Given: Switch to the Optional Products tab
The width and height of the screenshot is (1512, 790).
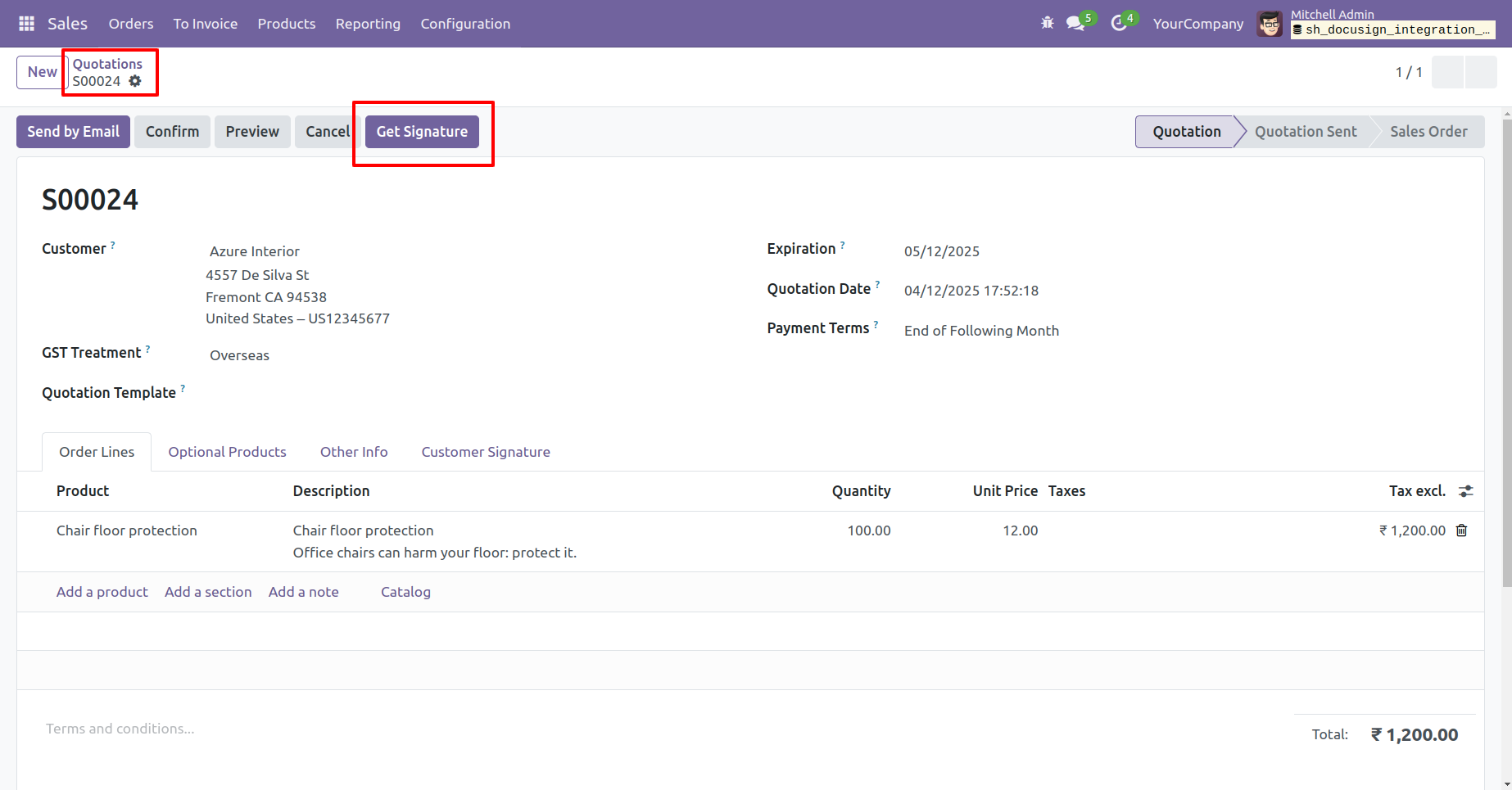Looking at the screenshot, I should click(227, 452).
